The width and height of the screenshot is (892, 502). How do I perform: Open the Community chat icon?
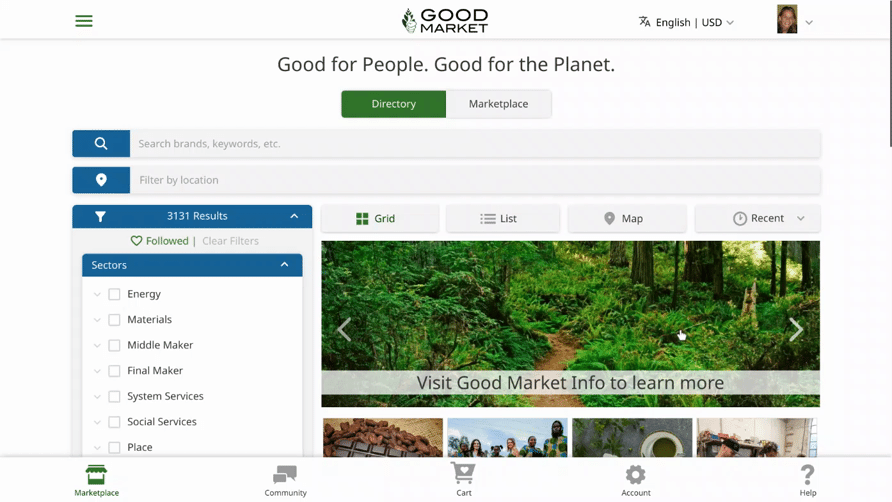pos(285,474)
